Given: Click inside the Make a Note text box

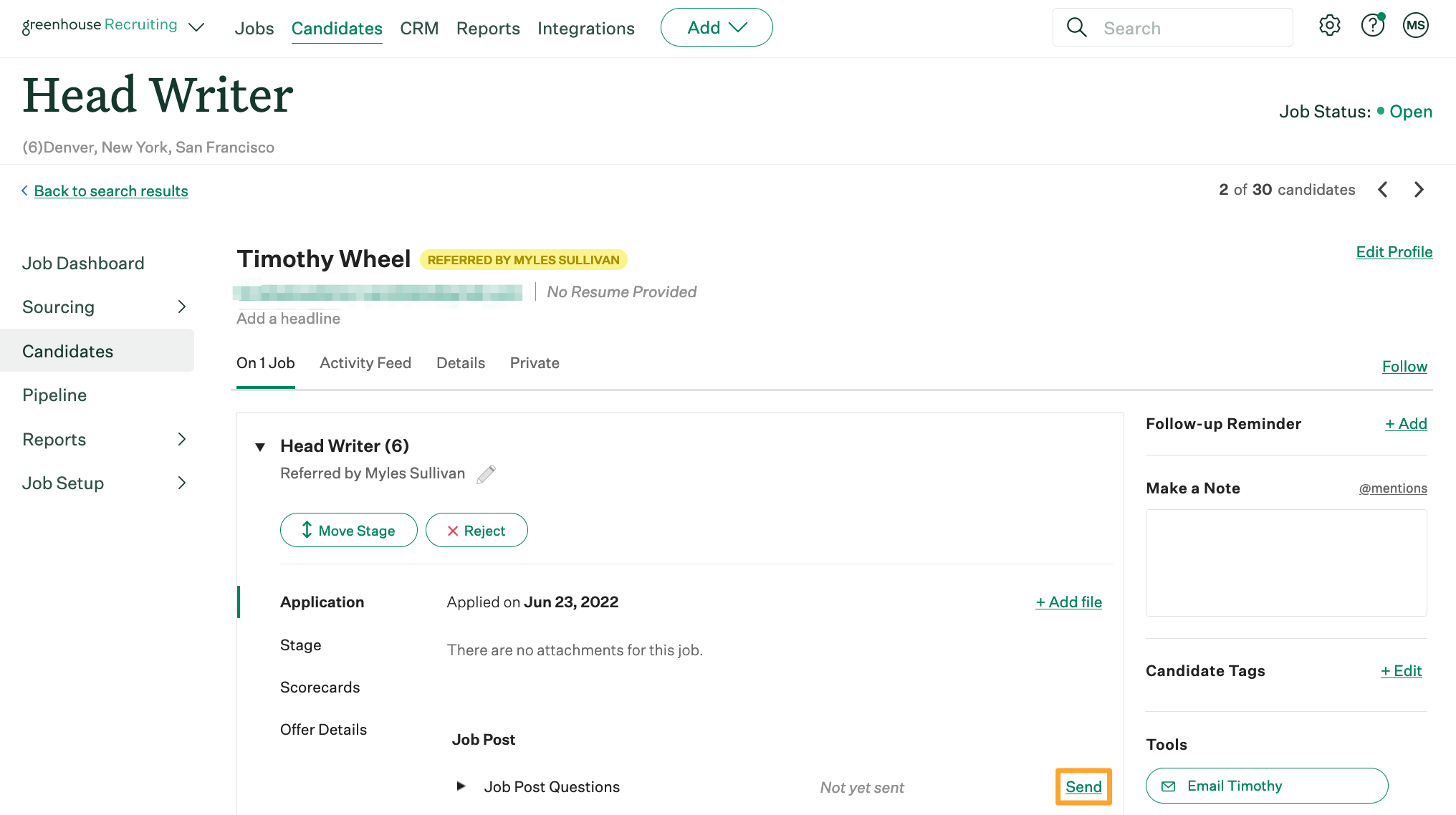Looking at the screenshot, I should 1285,563.
